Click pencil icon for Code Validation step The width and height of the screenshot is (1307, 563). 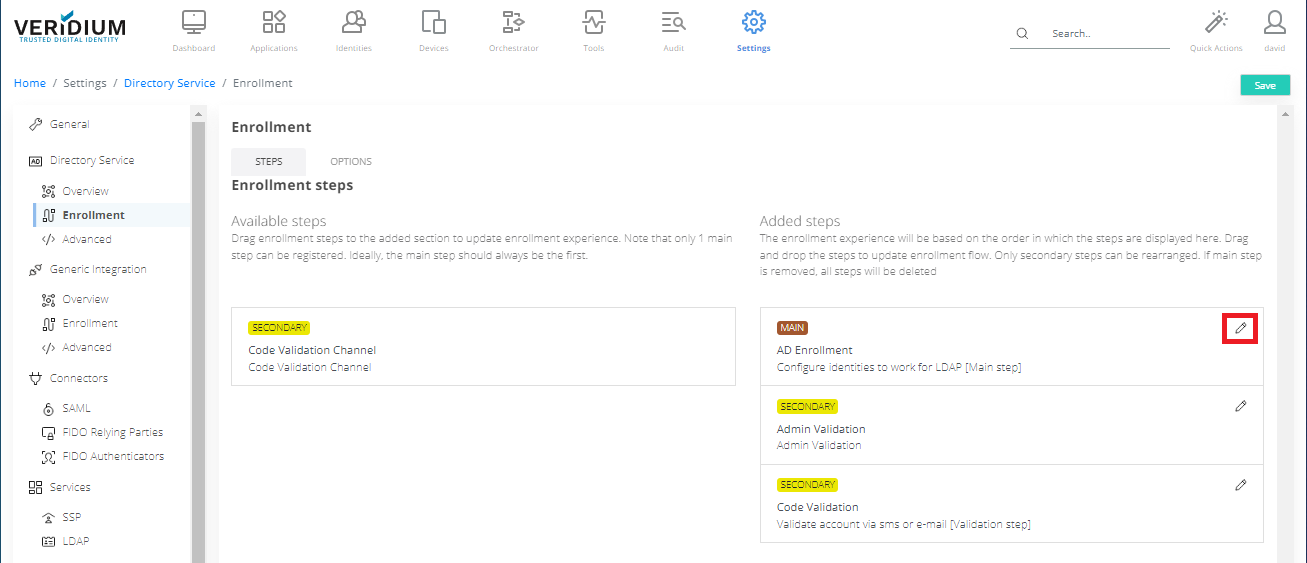click(1240, 484)
